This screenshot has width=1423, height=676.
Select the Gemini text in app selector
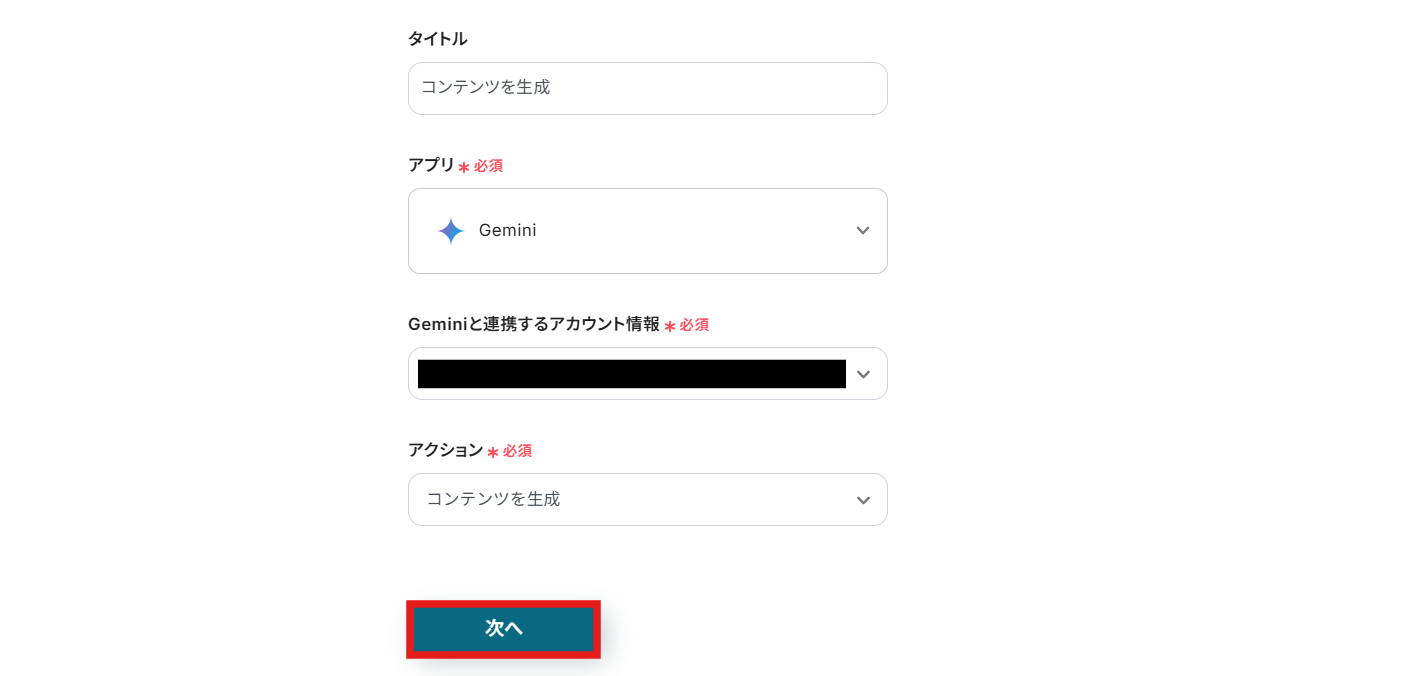[507, 231]
